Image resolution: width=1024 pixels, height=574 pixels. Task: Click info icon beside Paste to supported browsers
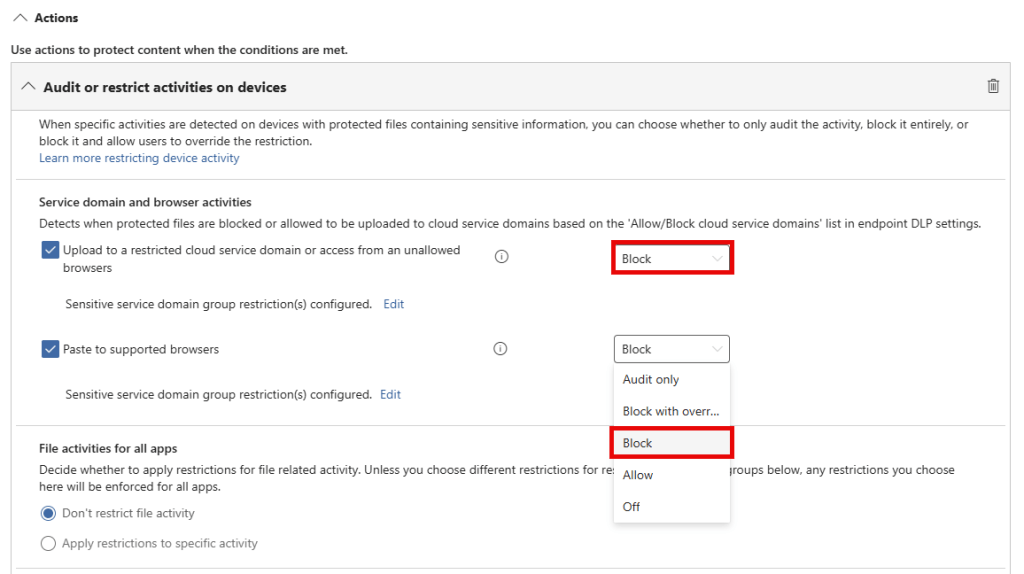(x=501, y=349)
